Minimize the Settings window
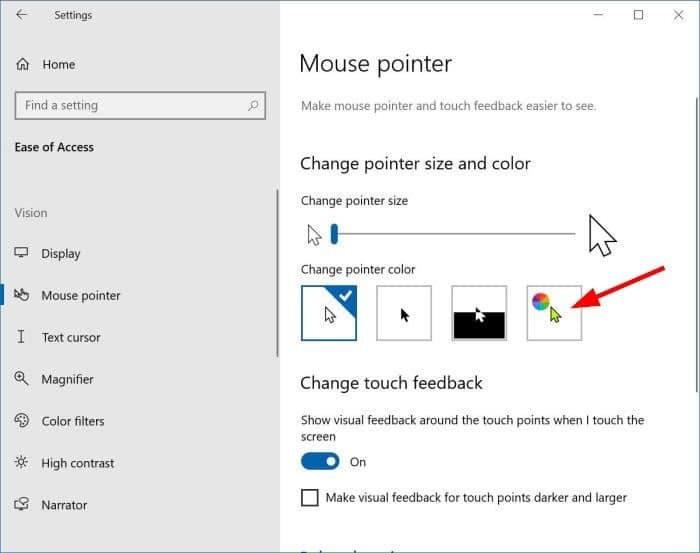This screenshot has width=700, height=553. tap(598, 15)
